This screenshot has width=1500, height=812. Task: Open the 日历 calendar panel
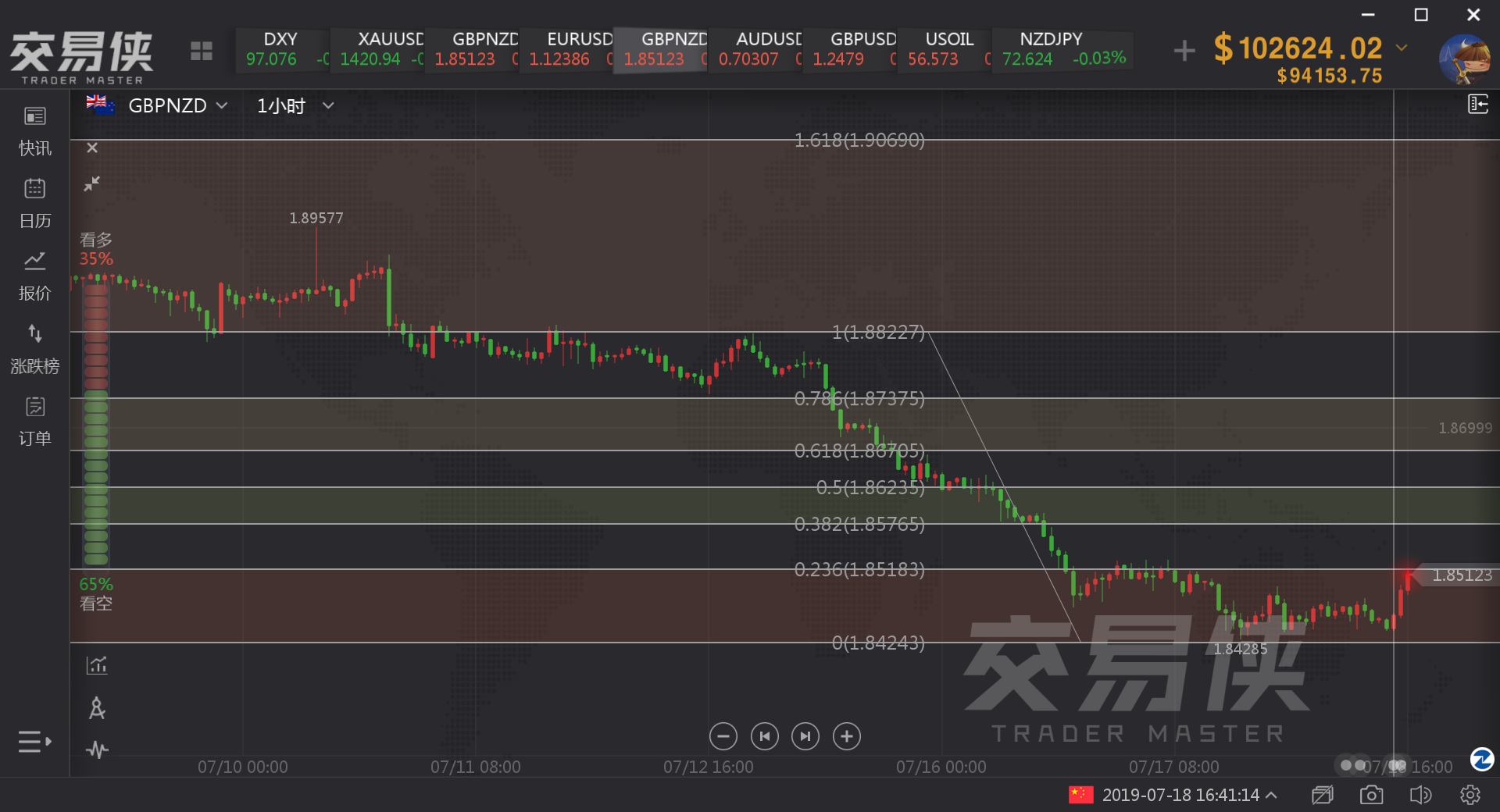[34, 204]
